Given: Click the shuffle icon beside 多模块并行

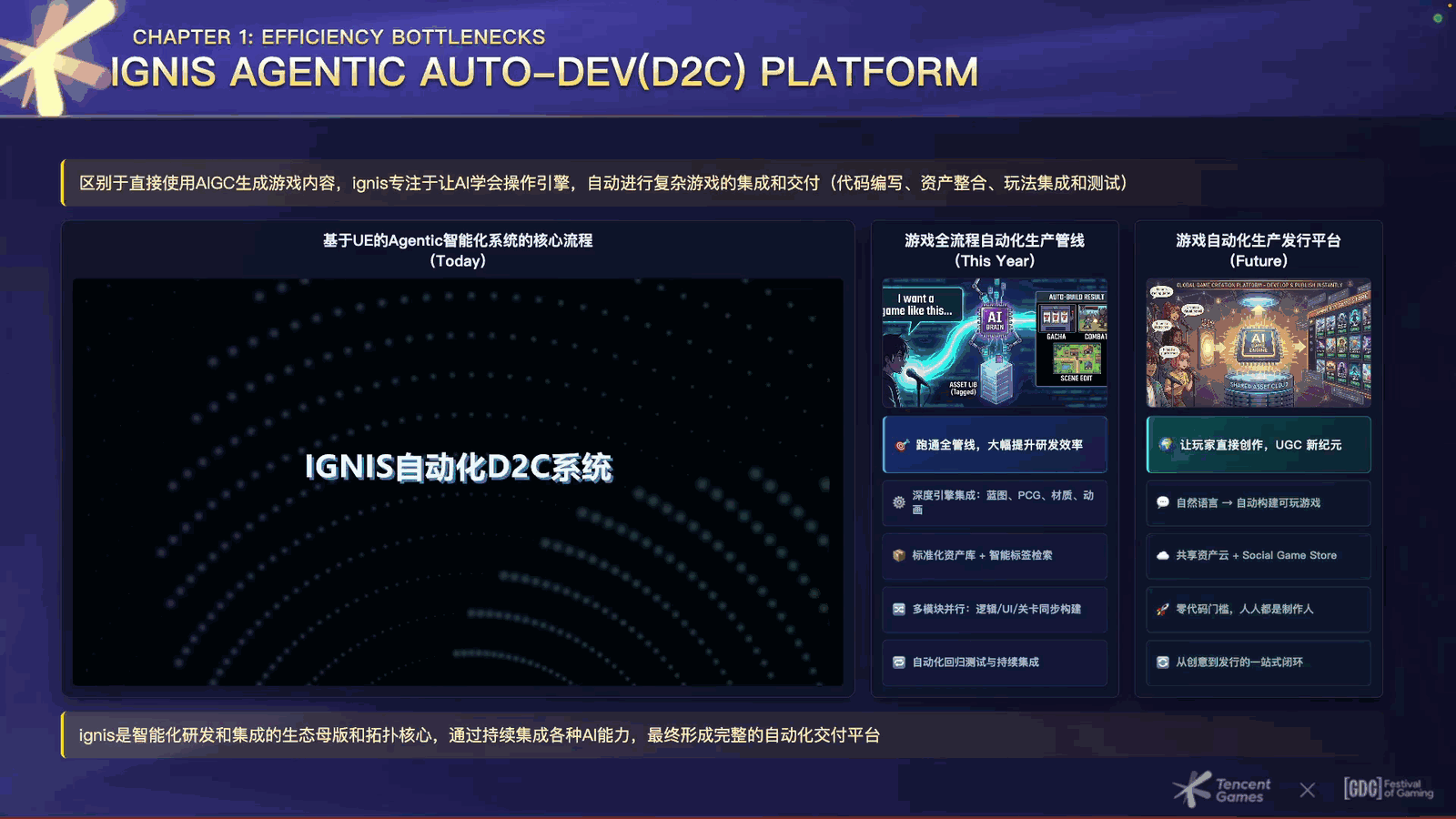Looking at the screenshot, I should [899, 609].
